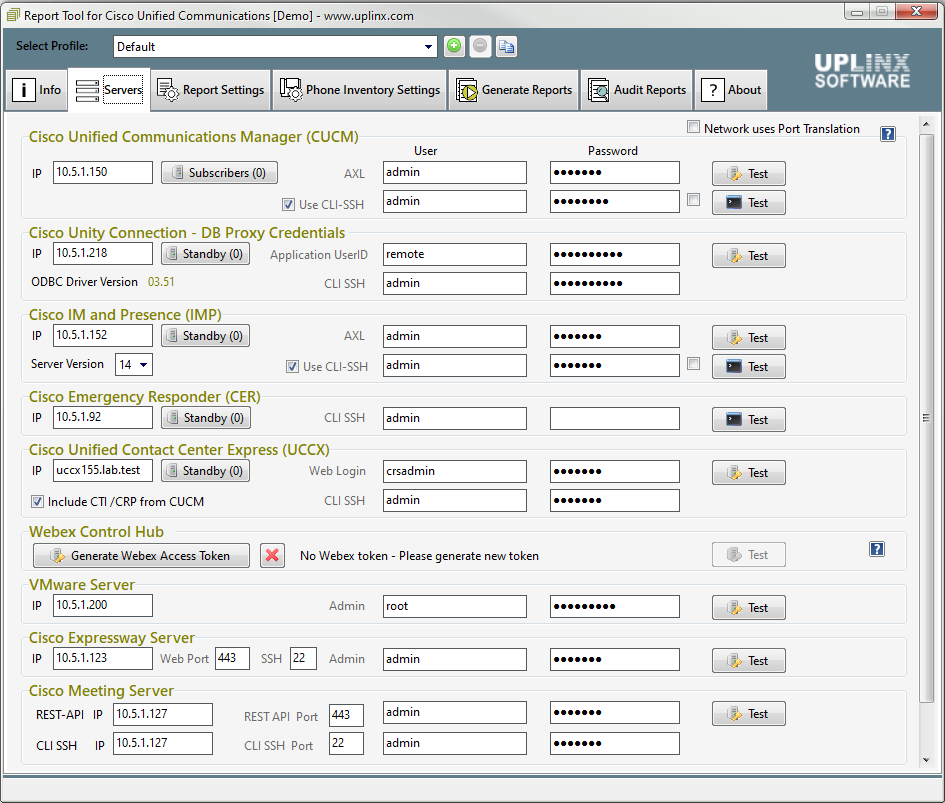The height and width of the screenshot is (803, 945).
Task: Click the vertical scrollbar up arrow
Action: pyautogui.click(x=926, y=124)
